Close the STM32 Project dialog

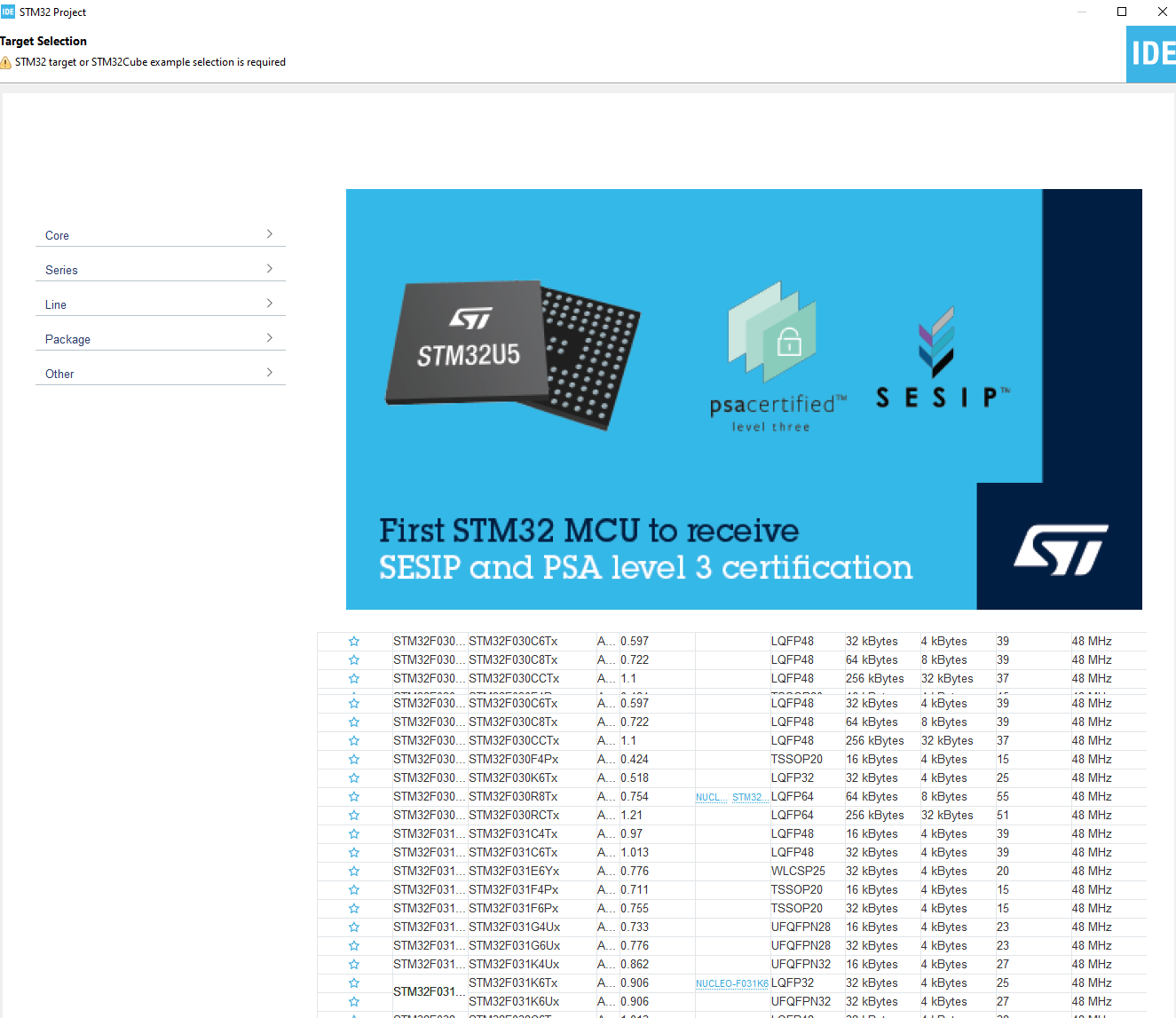click(x=1163, y=12)
